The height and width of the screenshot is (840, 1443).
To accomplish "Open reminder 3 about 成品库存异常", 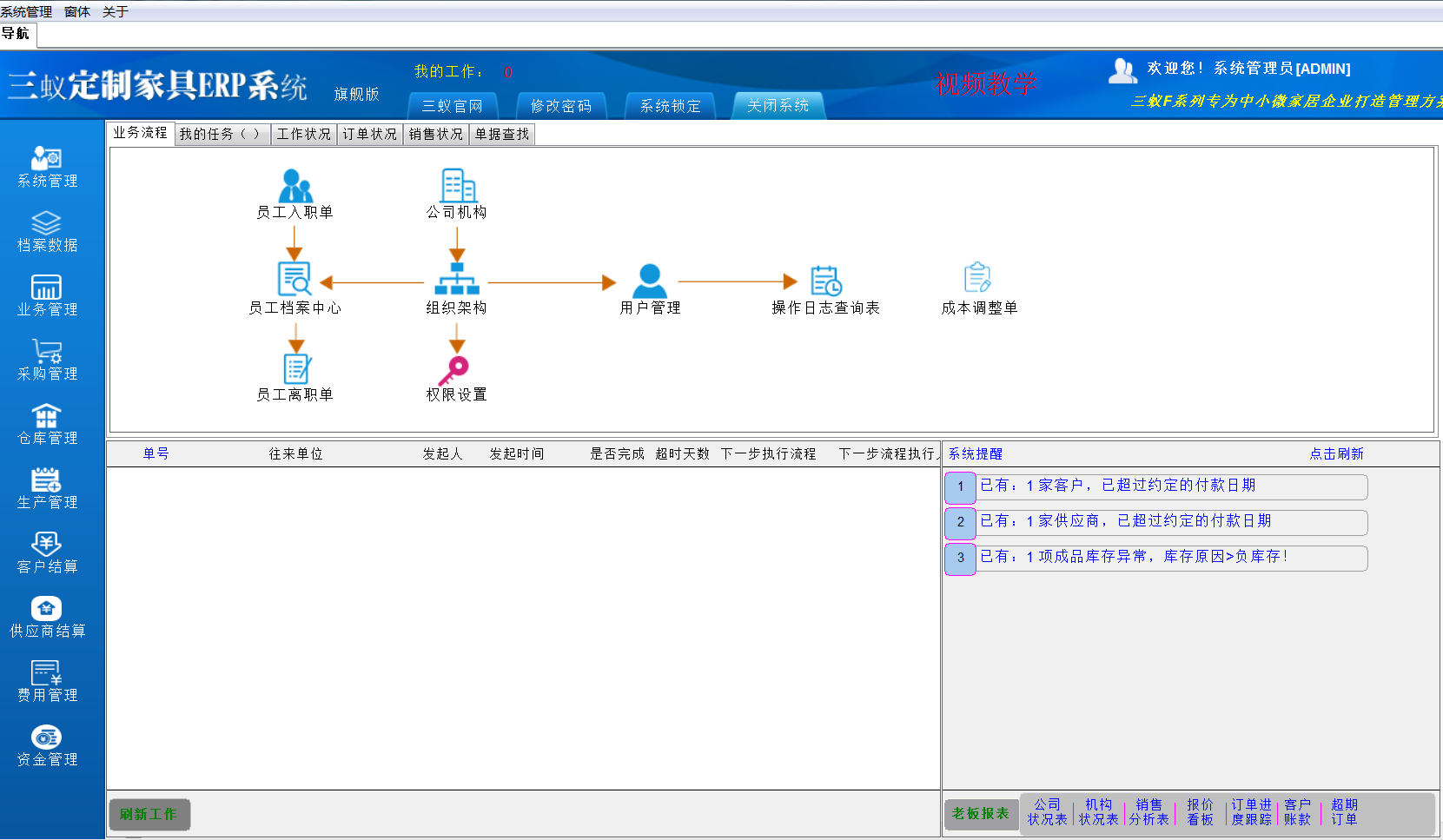I will (1156, 558).
